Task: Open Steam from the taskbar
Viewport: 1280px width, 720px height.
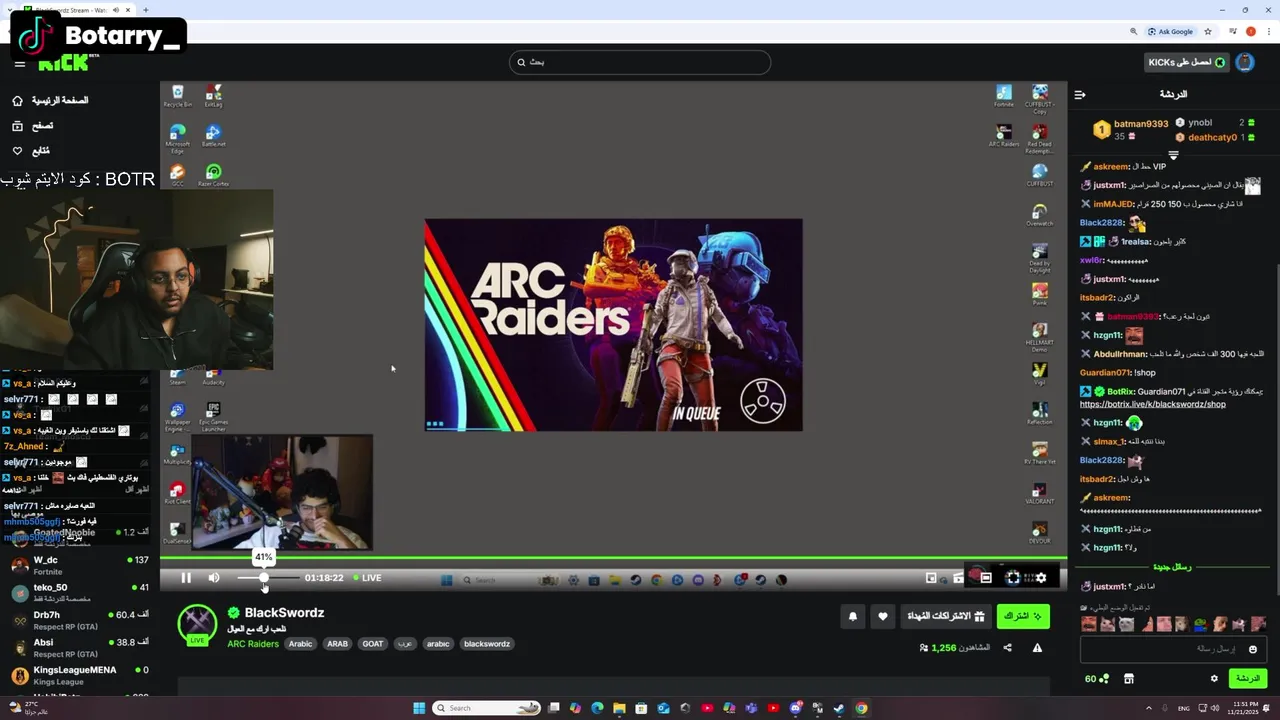Action: coord(839,708)
